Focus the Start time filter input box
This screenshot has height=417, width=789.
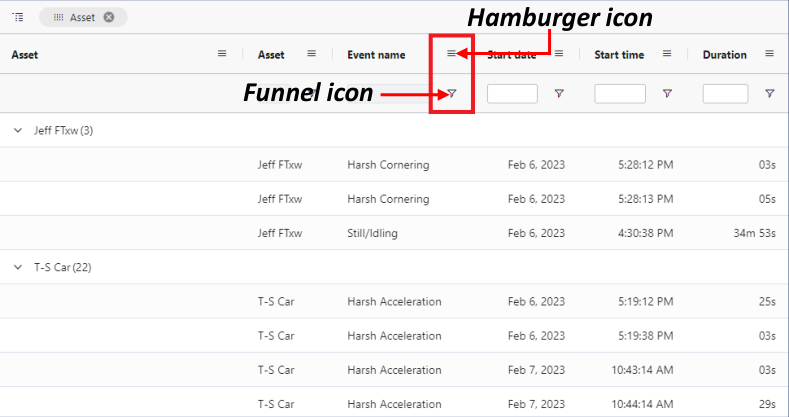click(620, 94)
